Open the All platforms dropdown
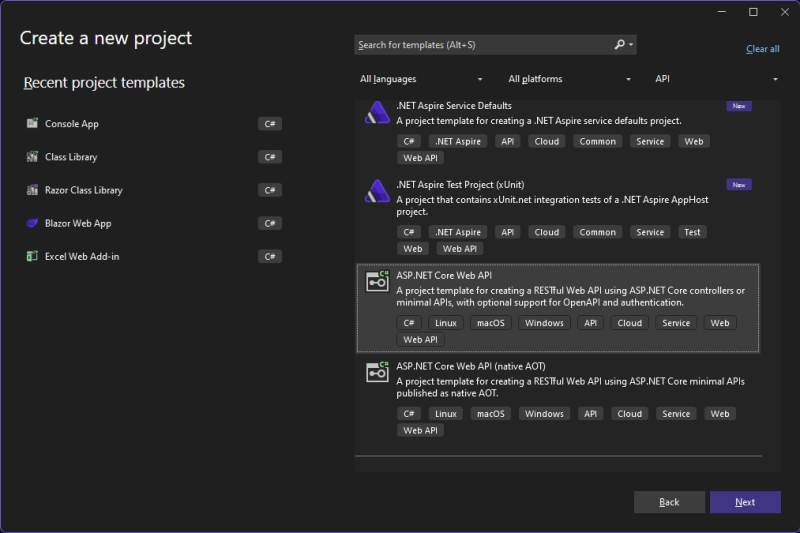The image size is (800, 533). (569, 79)
